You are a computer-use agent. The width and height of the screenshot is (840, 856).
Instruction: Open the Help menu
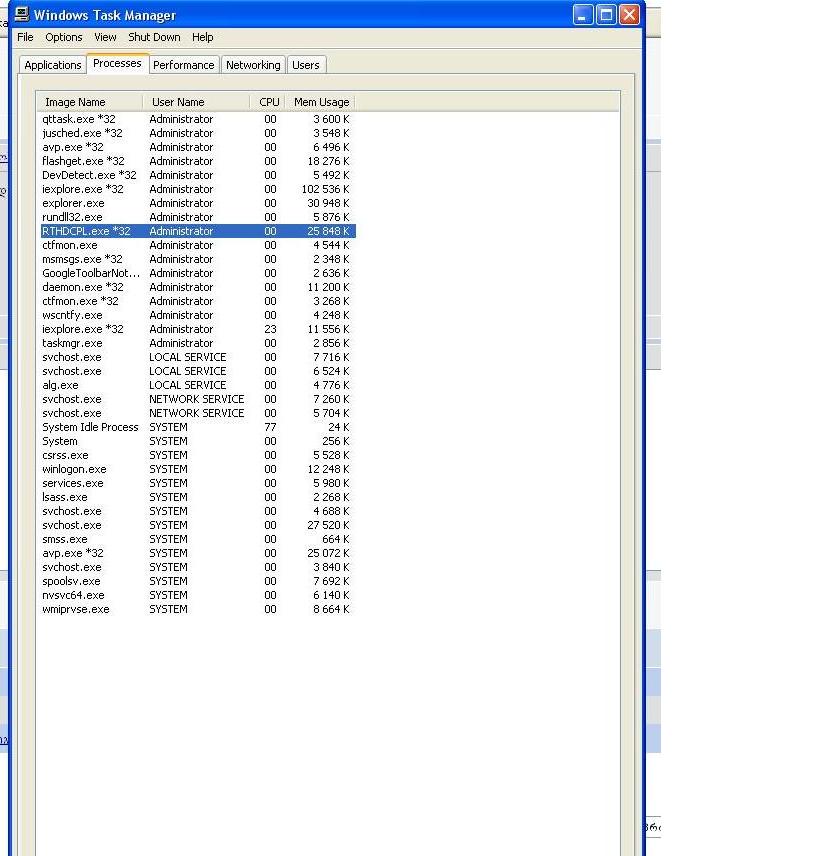click(202, 37)
